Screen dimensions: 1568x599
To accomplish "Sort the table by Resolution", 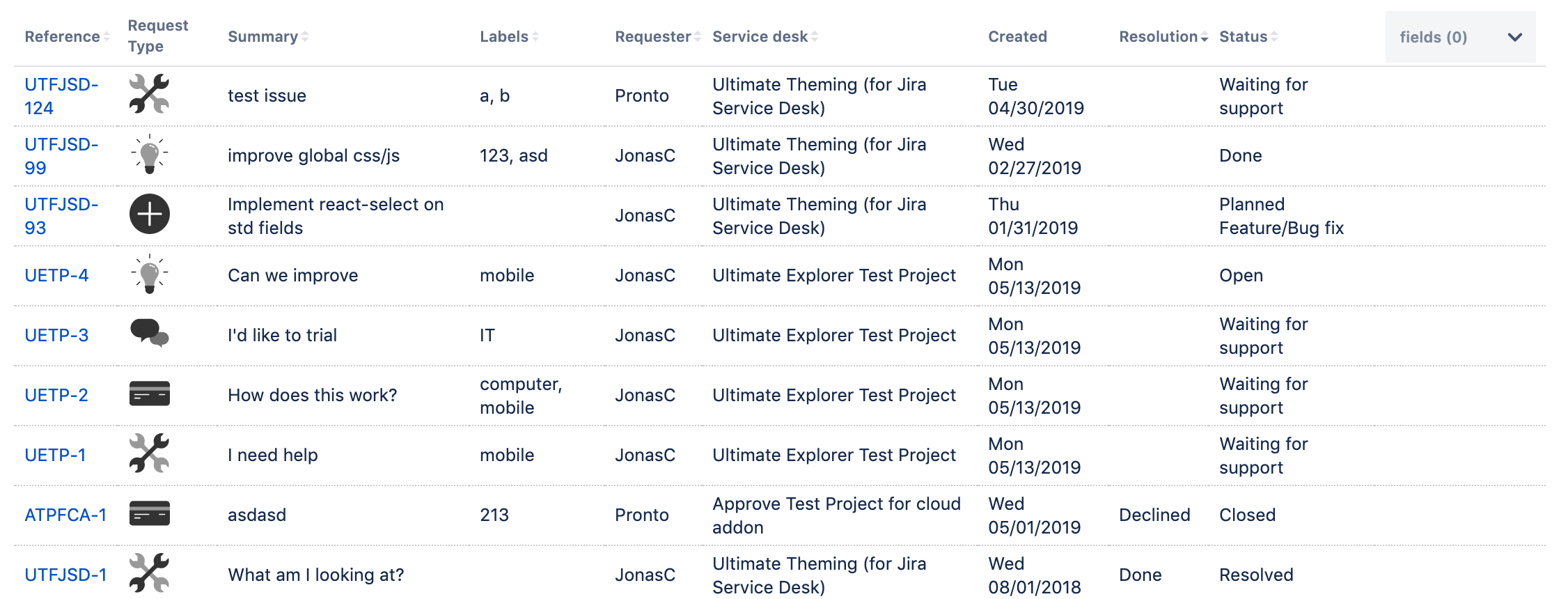I will click(1163, 37).
